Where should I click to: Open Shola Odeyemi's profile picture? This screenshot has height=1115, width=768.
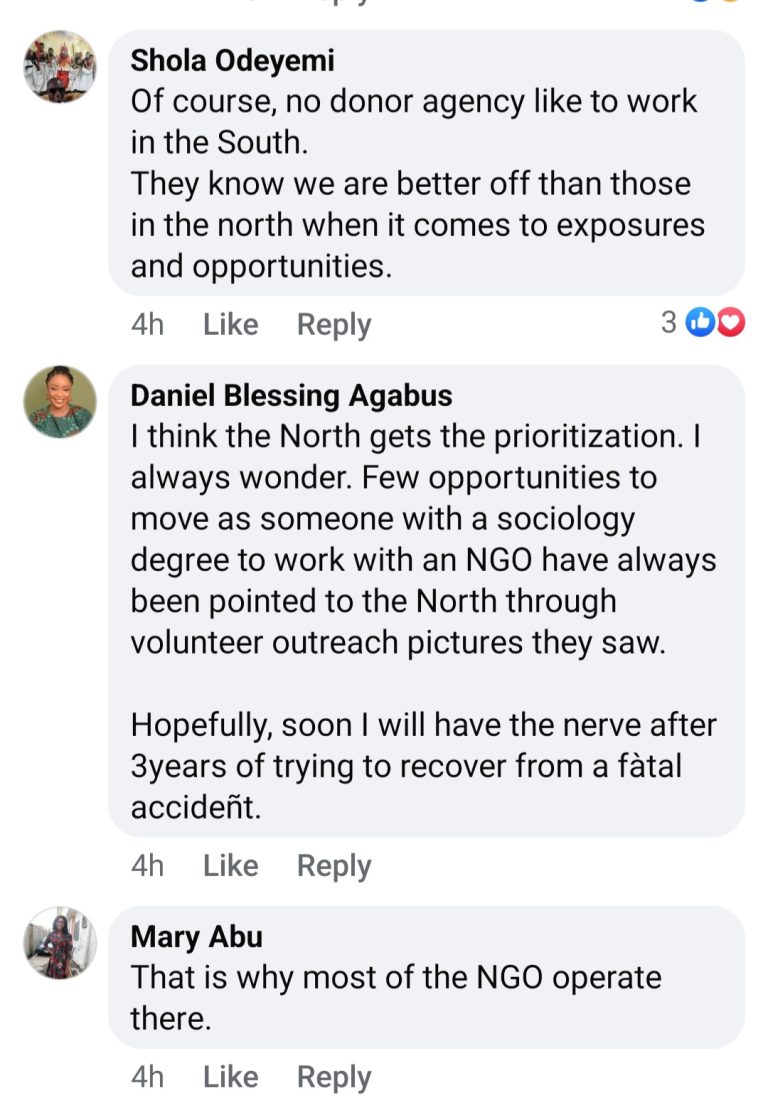tap(60, 67)
